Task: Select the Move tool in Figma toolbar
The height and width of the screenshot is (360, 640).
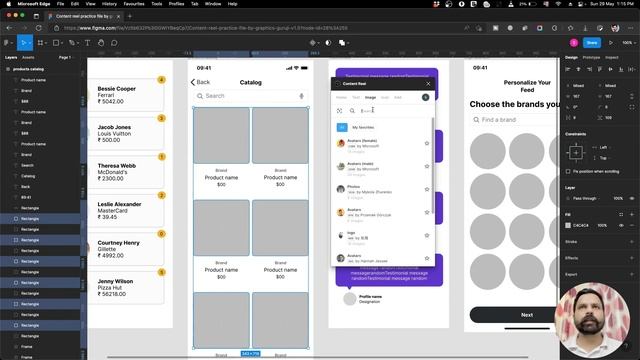Action: 23,43
